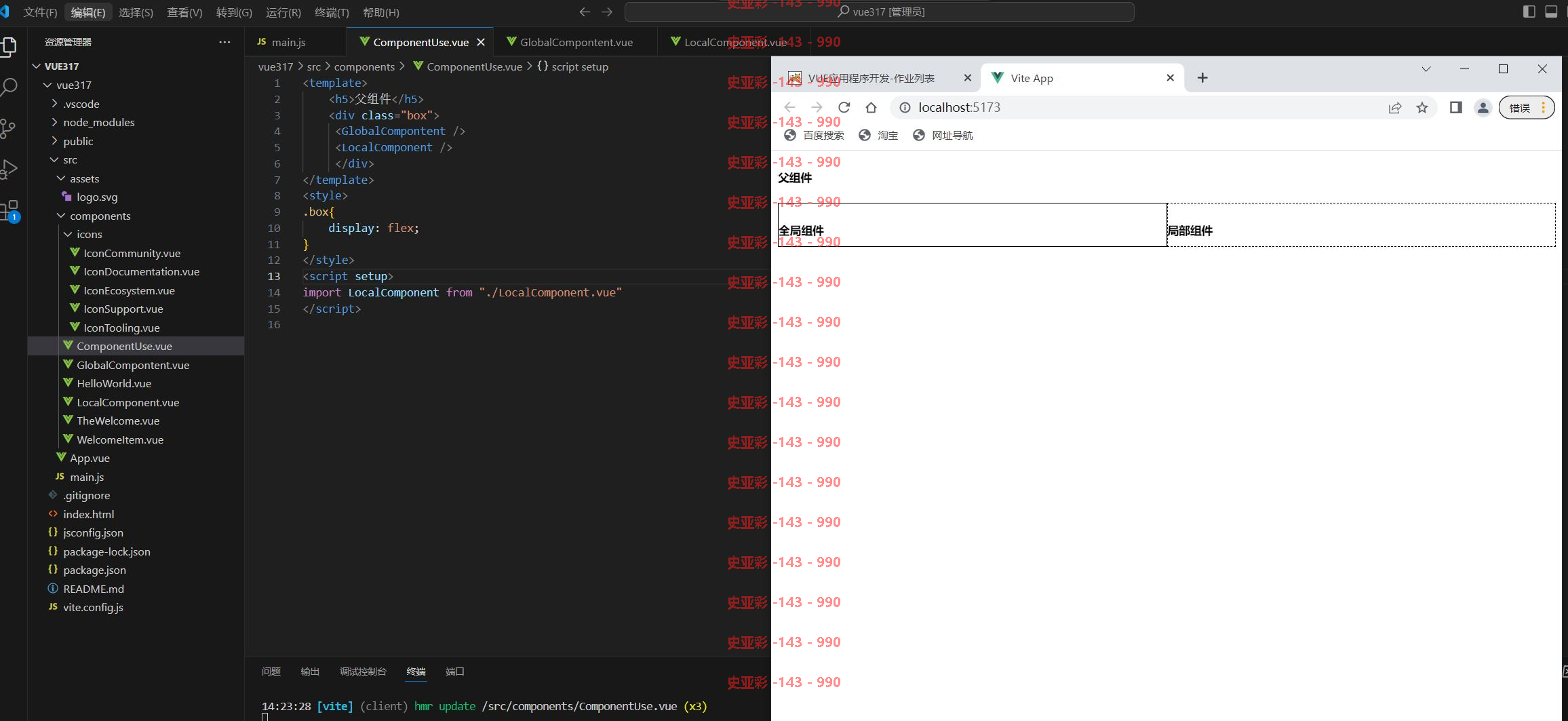Bookmark this page with star icon
This screenshot has width=1568, height=721.
(x=1422, y=107)
